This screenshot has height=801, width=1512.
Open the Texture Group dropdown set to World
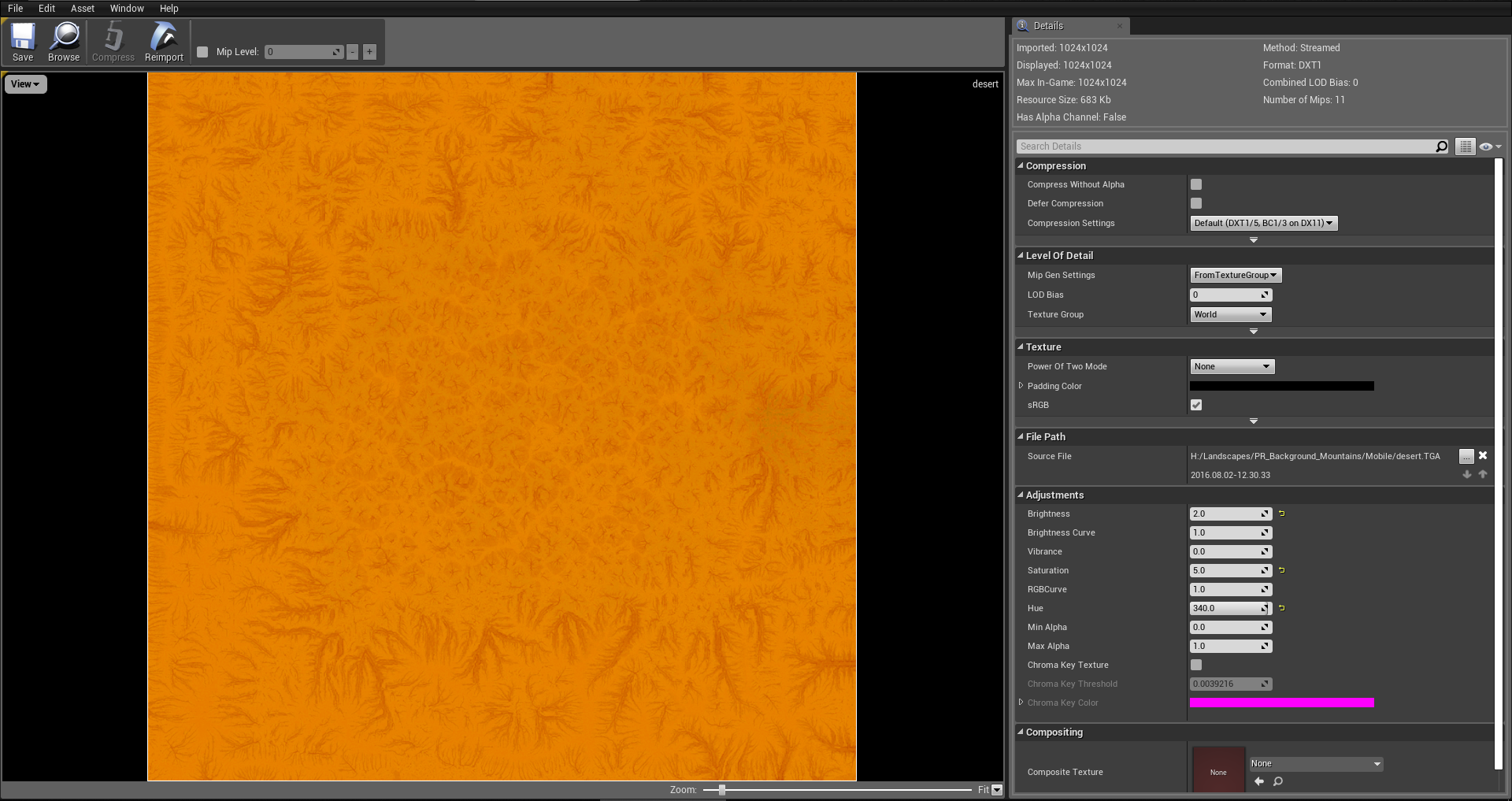click(1230, 314)
